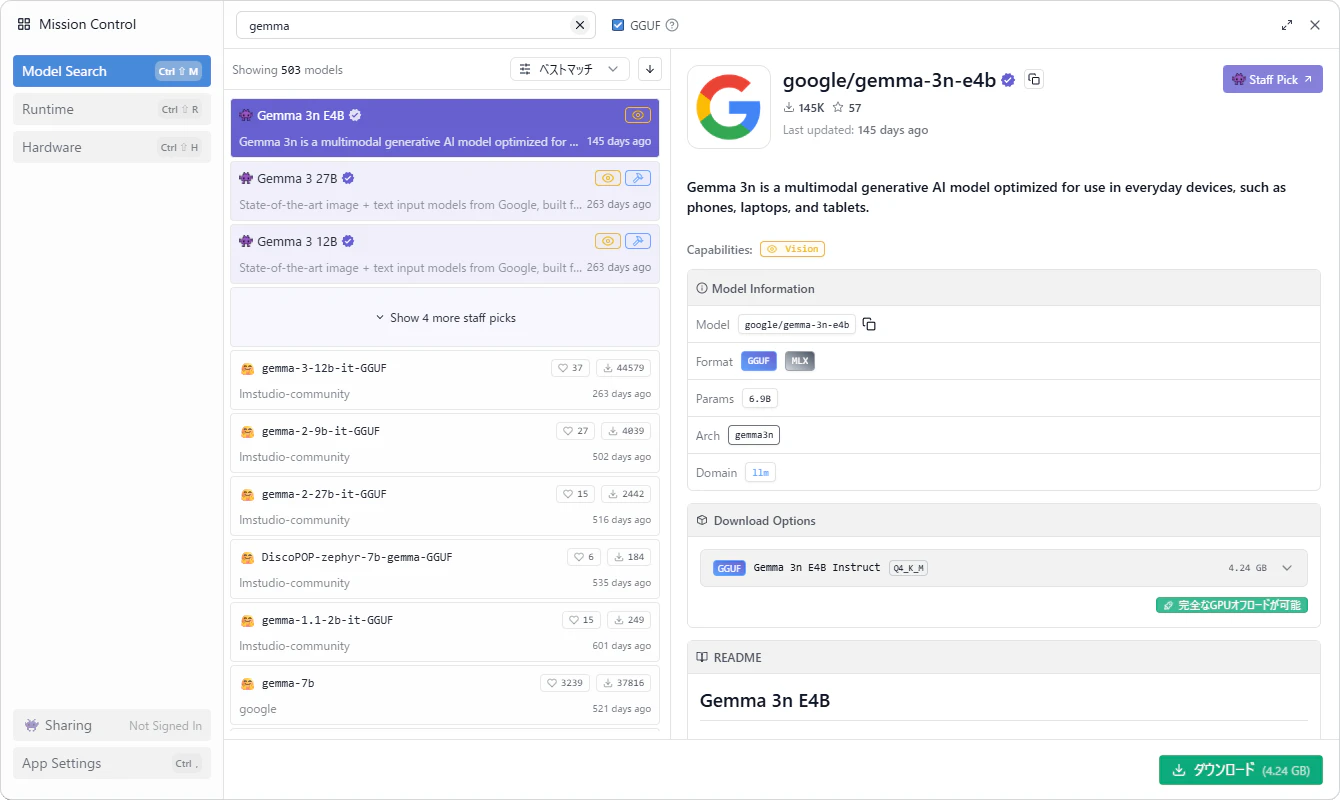Open the gemma-2-27b-it-GGUF result
1340x800 pixels.
click(x=445, y=506)
